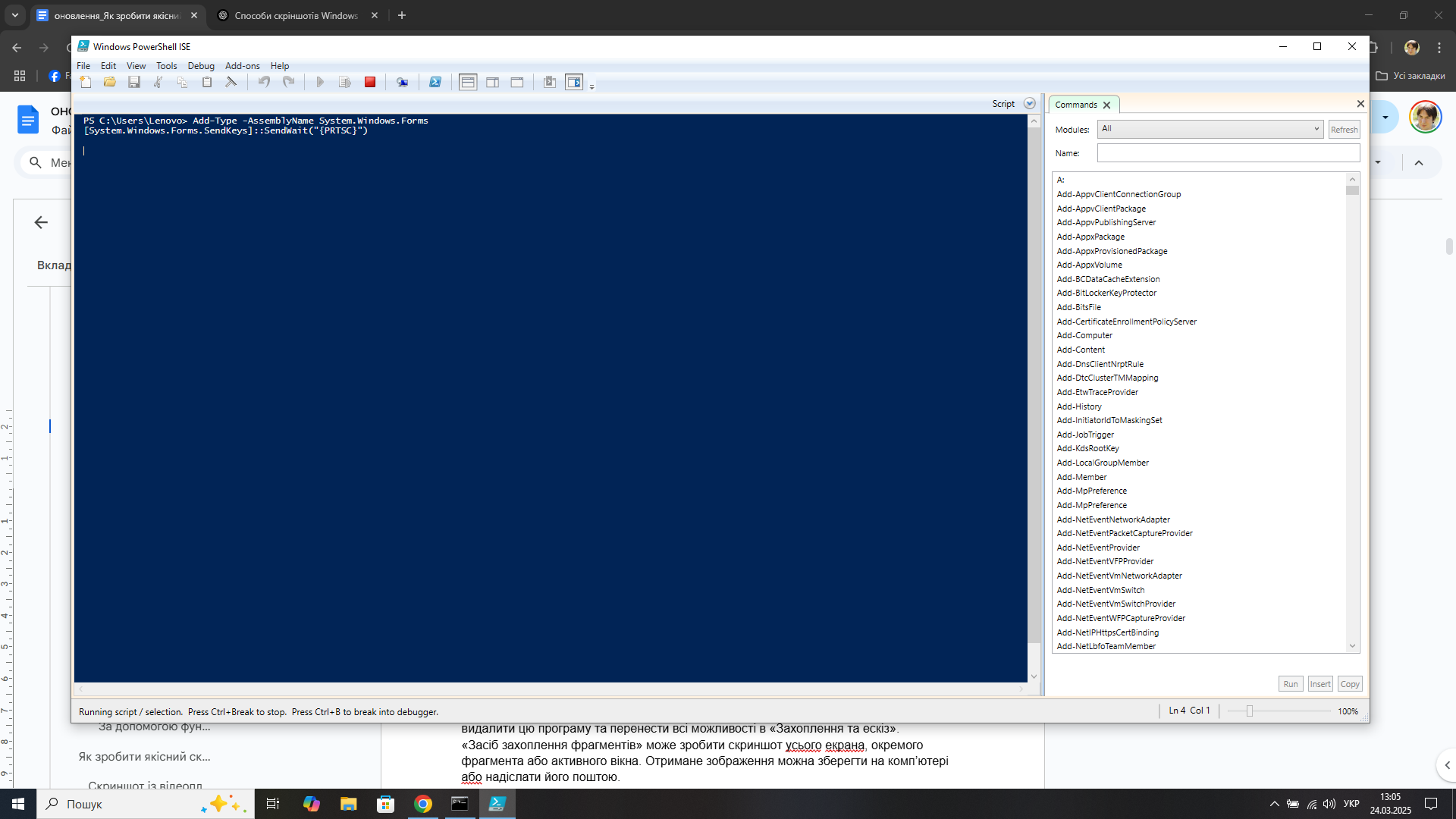Click the Copy button in Commands pane

pyautogui.click(x=1350, y=684)
